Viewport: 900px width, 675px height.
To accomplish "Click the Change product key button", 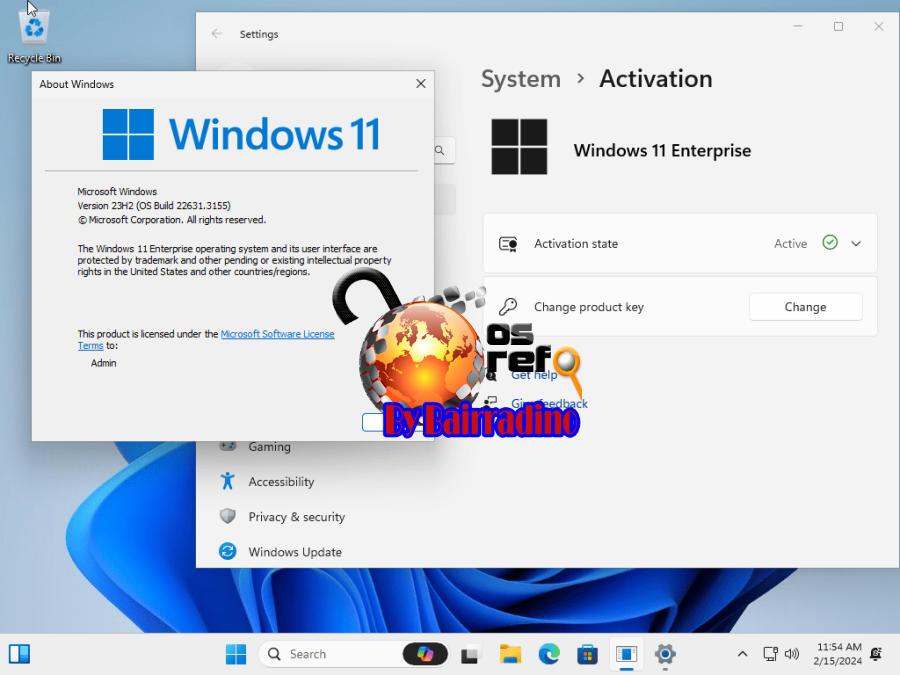I will point(805,307).
